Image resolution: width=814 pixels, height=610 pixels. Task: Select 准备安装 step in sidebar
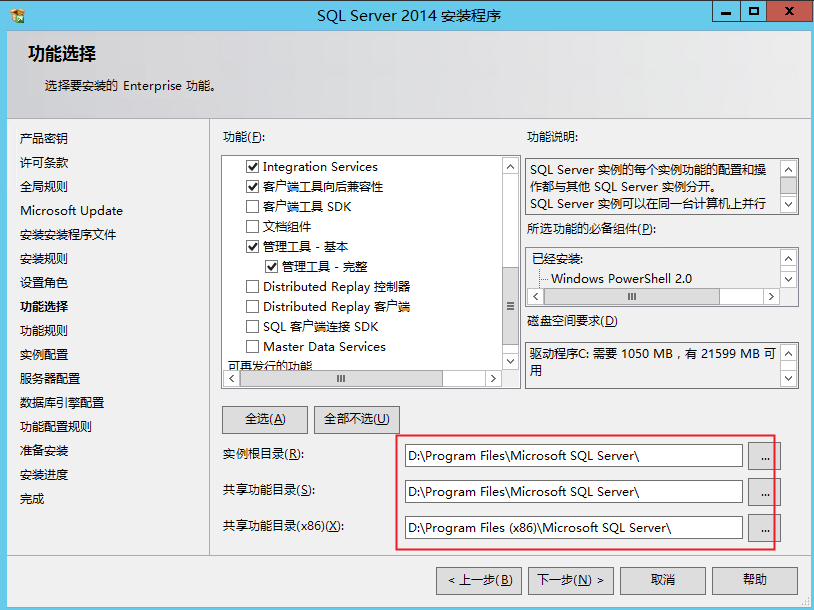click(44, 451)
